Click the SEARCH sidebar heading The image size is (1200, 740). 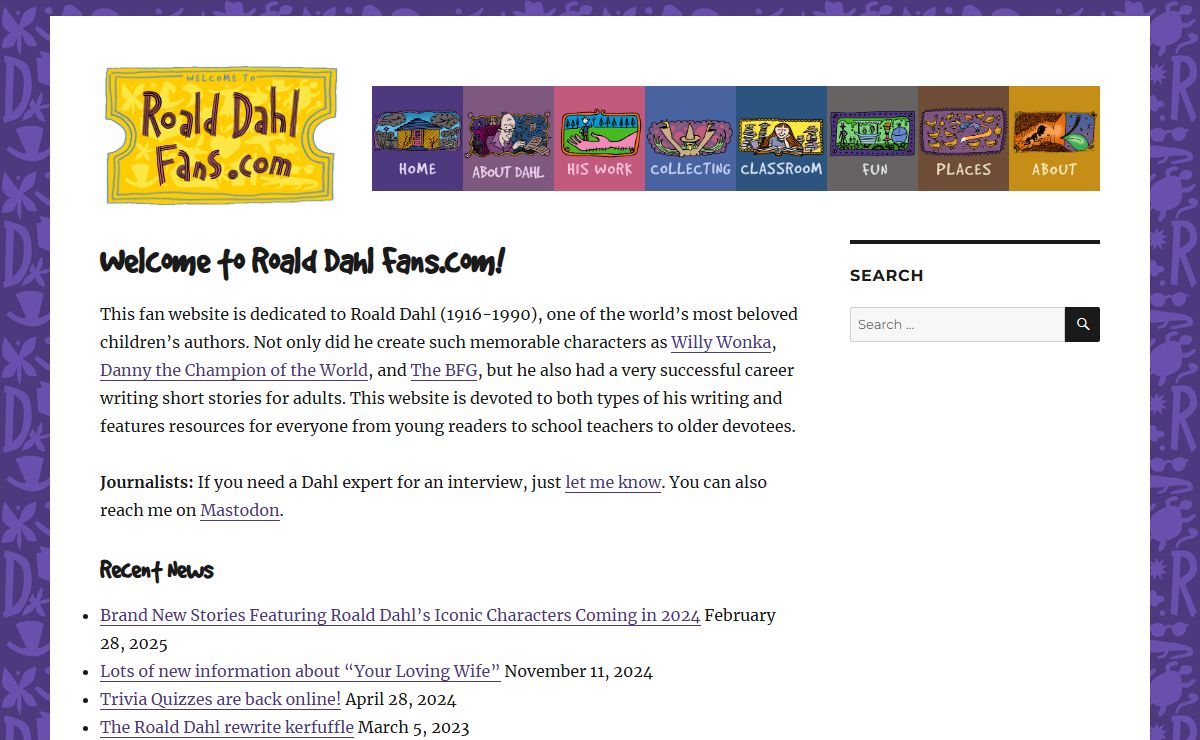tap(886, 275)
